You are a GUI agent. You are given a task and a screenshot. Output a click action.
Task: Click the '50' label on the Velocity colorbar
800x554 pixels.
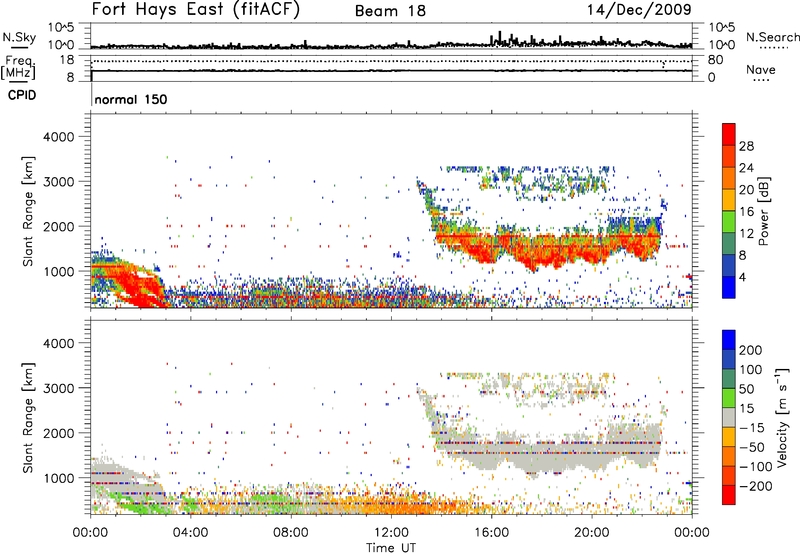coord(746,389)
